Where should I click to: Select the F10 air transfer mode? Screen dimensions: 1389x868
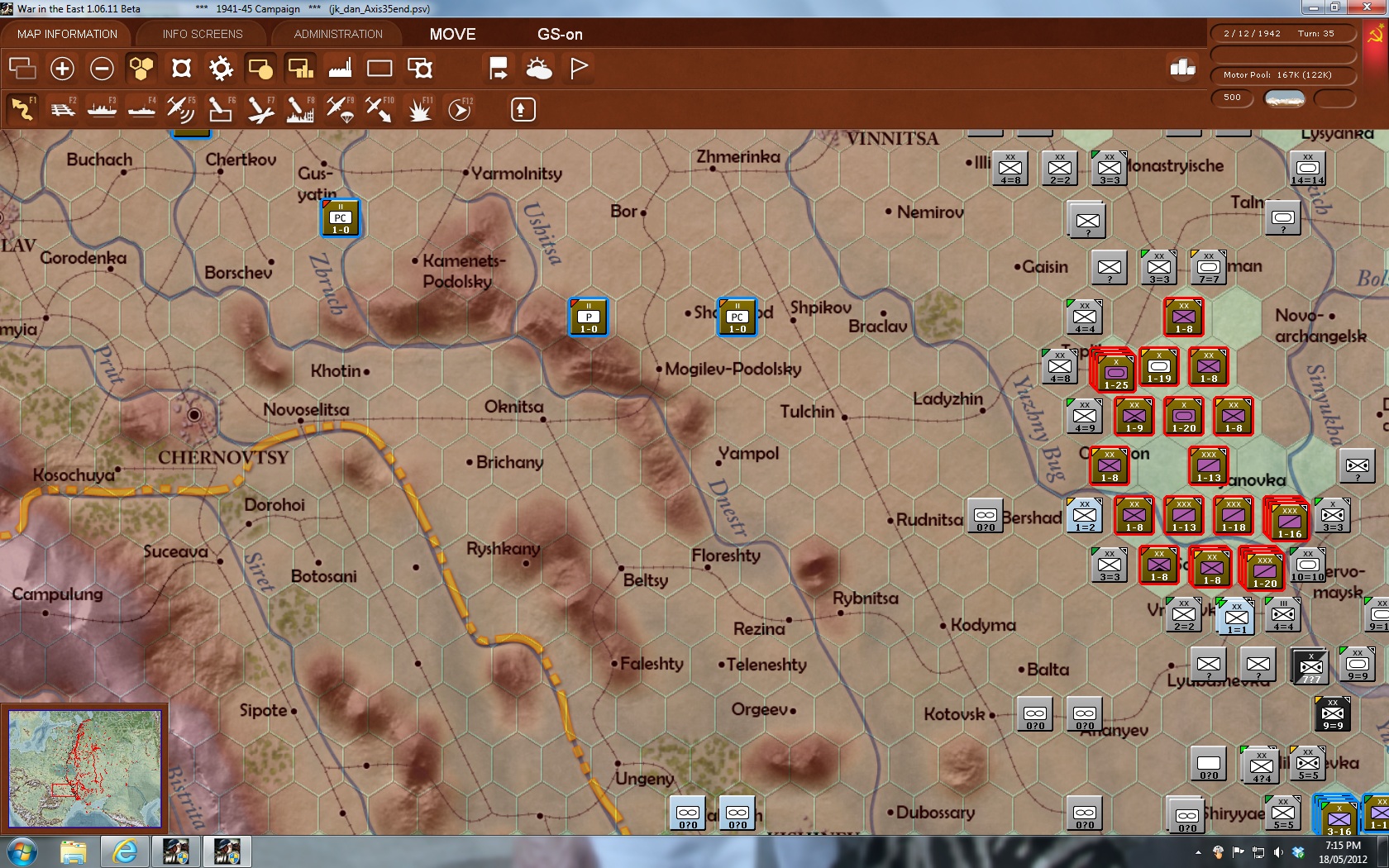coord(379,109)
